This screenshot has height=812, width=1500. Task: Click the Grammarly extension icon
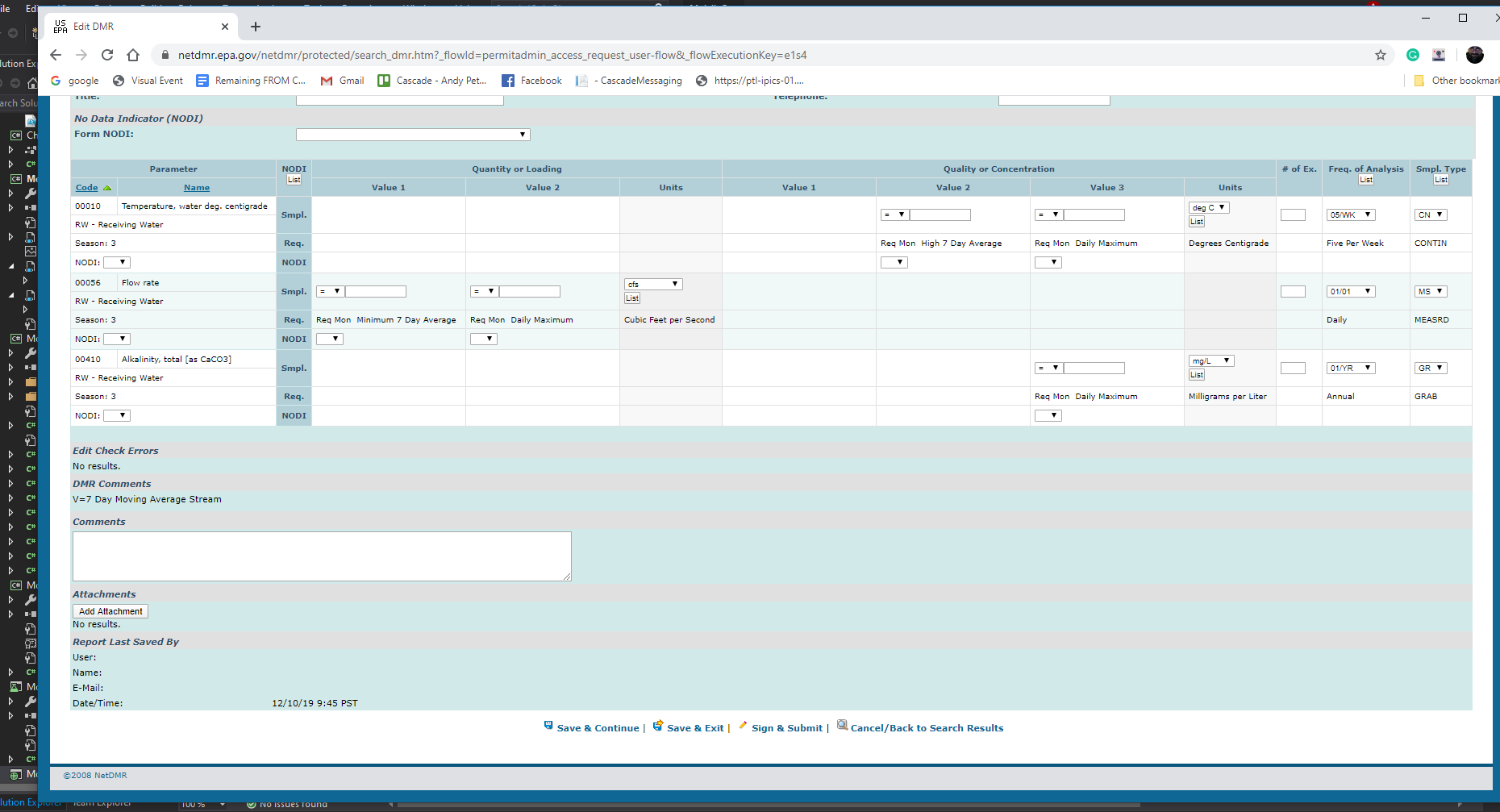1412,55
